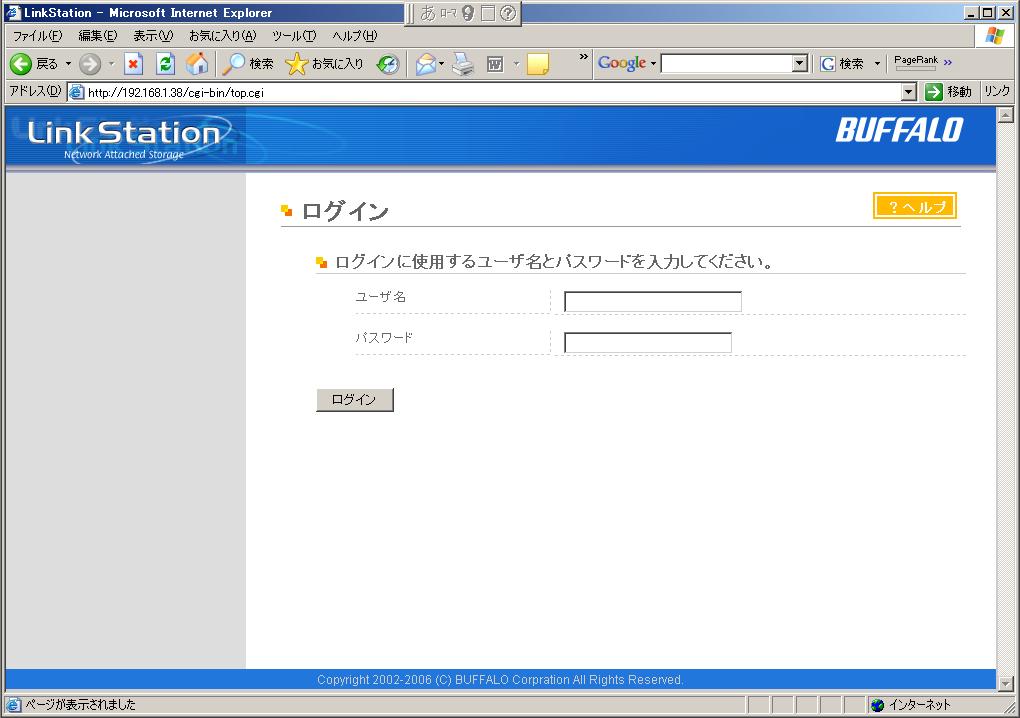Viewport: 1020px width, 718px height.
Task: Go to the Home page icon
Action: coord(197,64)
